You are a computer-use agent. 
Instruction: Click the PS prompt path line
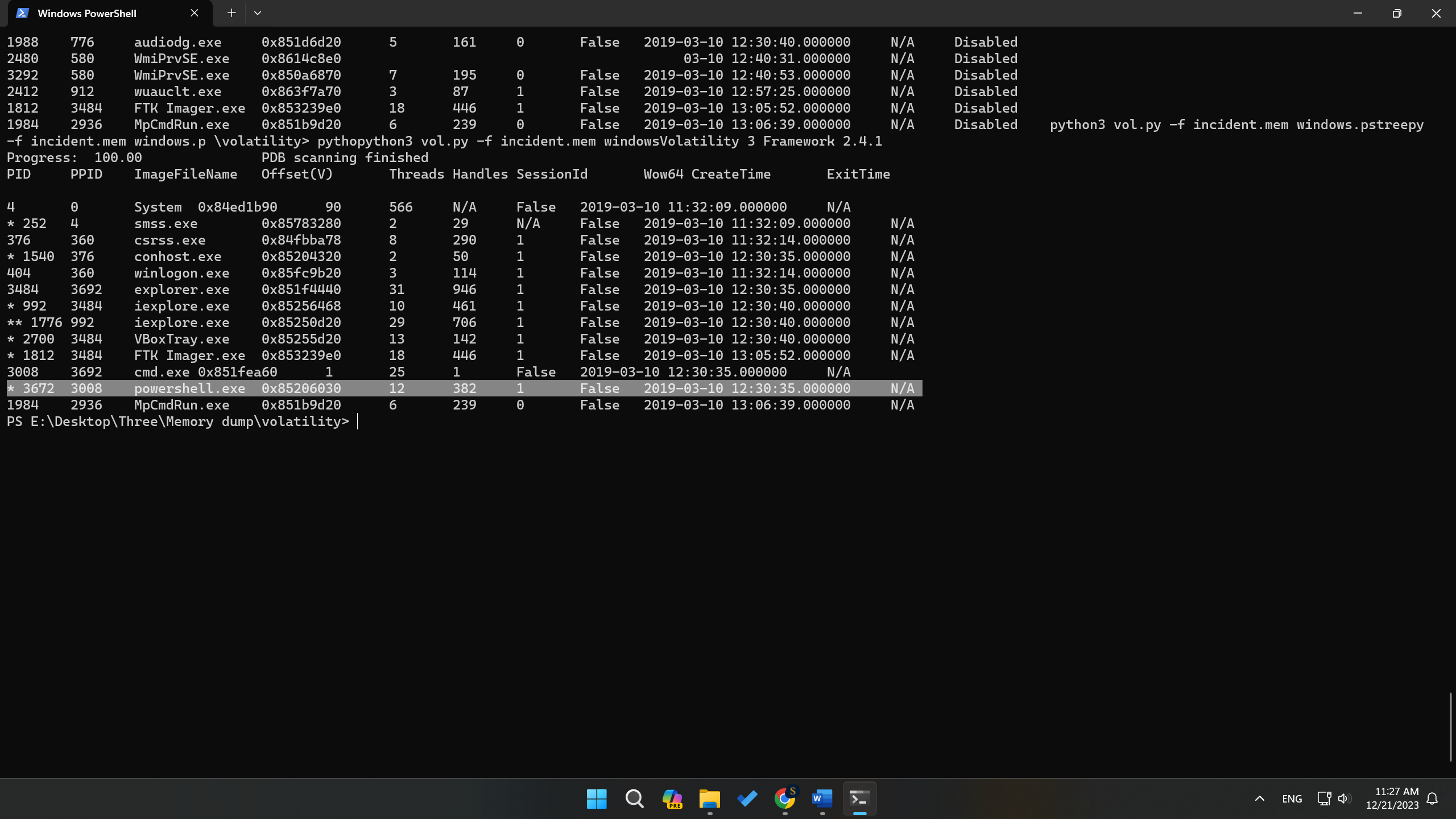177,421
